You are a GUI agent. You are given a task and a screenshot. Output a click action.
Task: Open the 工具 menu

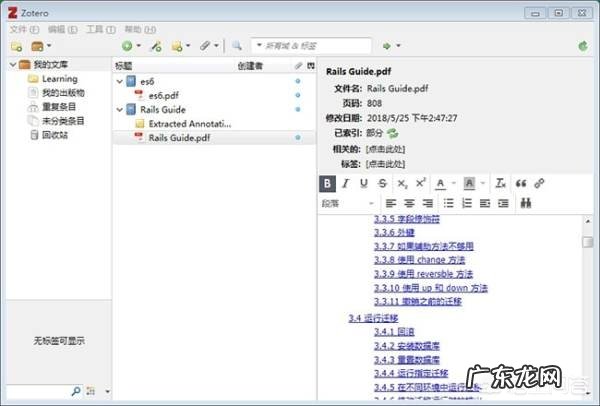[101, 29]
